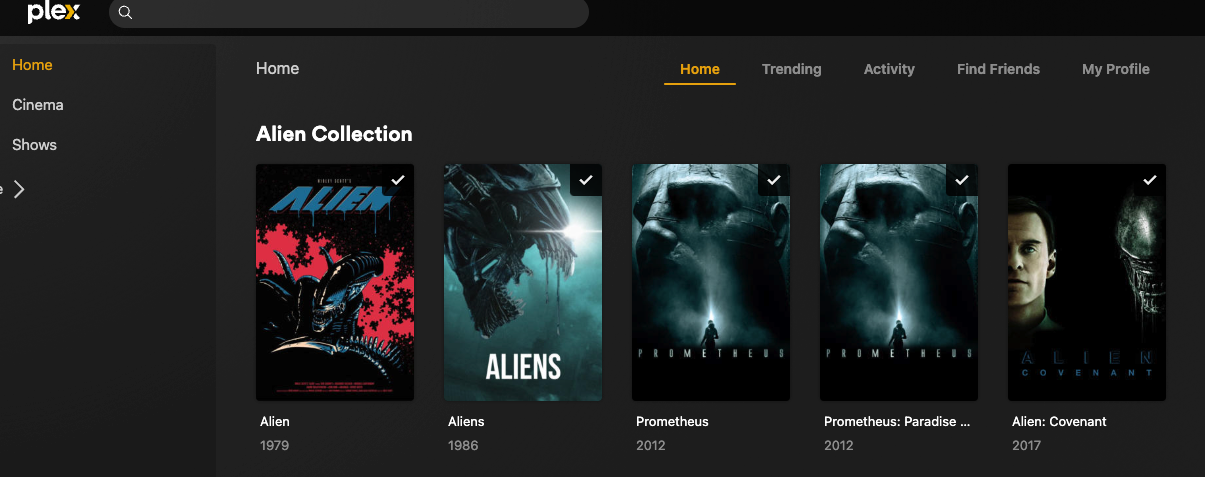This screenshot has height=477, width=1205.
Task: Open the Alien: Covenant poster
Action: pyautogui.click(x=1087, y=282)
